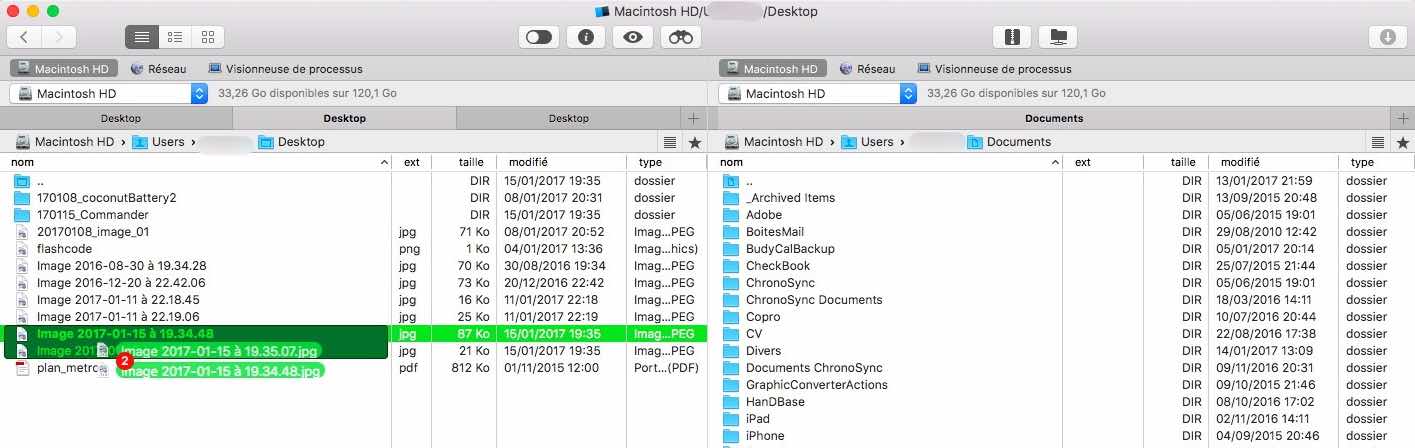Click the binoculars search icon in toolbar
Image resolution: width=1415 pixels, height=448 pixels.
[x=681, y=37]
